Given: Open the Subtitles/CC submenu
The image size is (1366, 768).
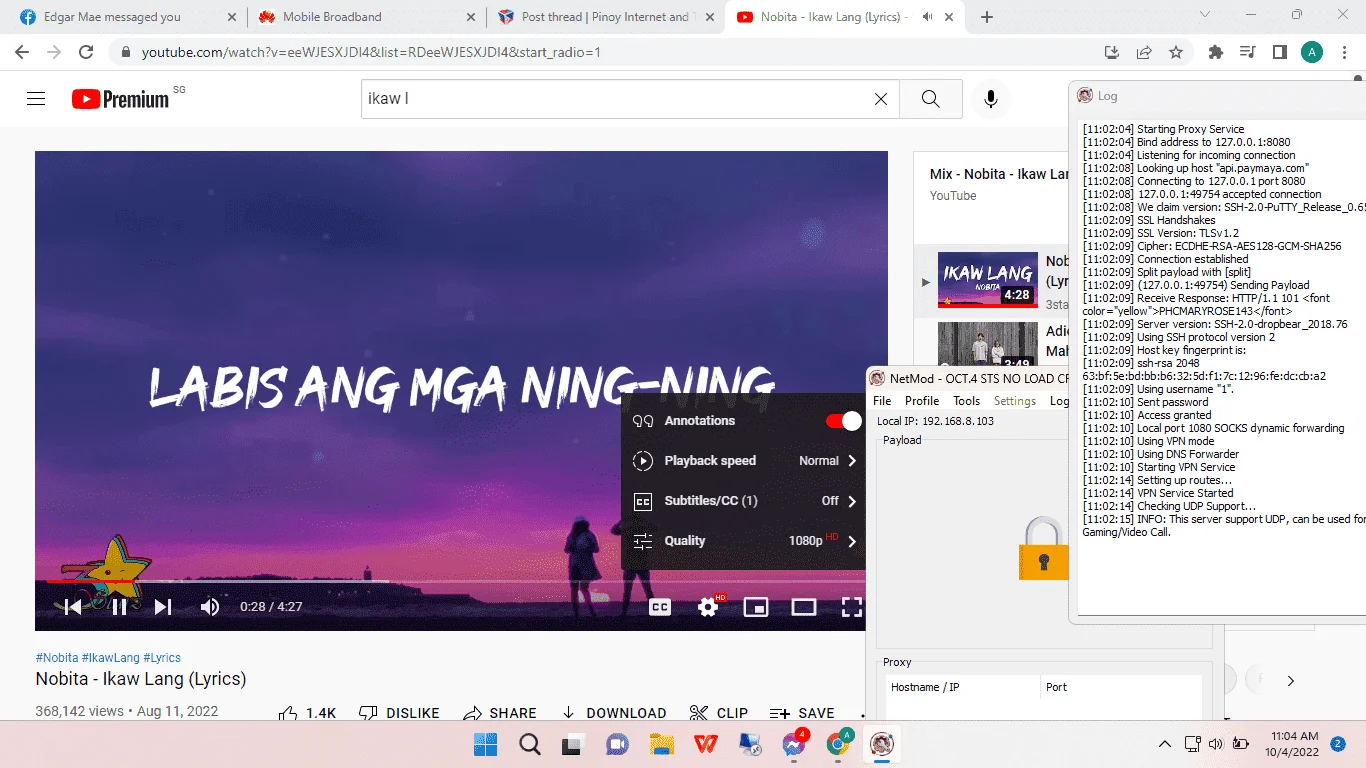Looking at the screenshot, I should pos(743,501).
